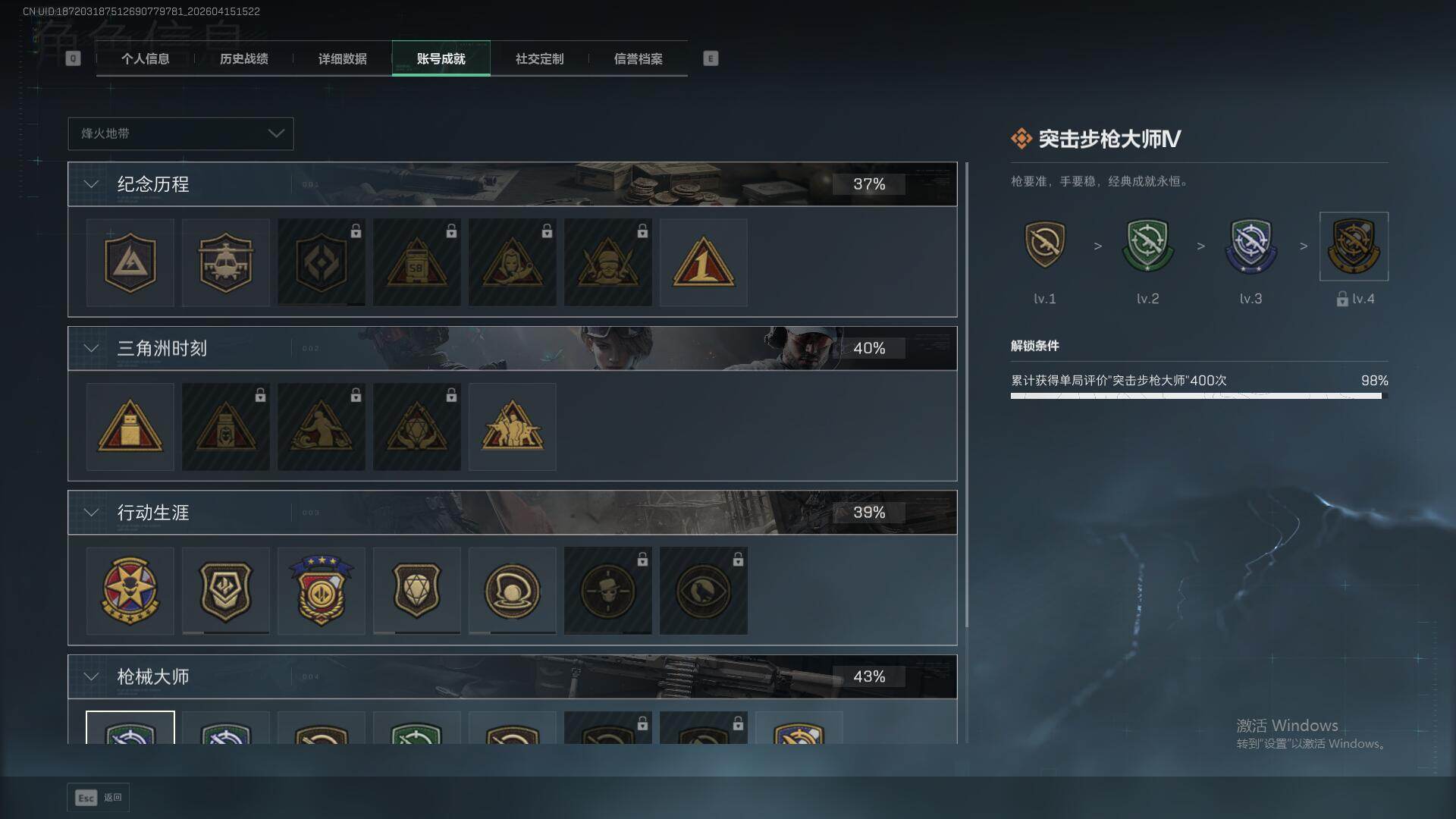Viewport: 1456px width, 819px height.
Task: Select the locked skull crosshair badge
Action: 607,591
